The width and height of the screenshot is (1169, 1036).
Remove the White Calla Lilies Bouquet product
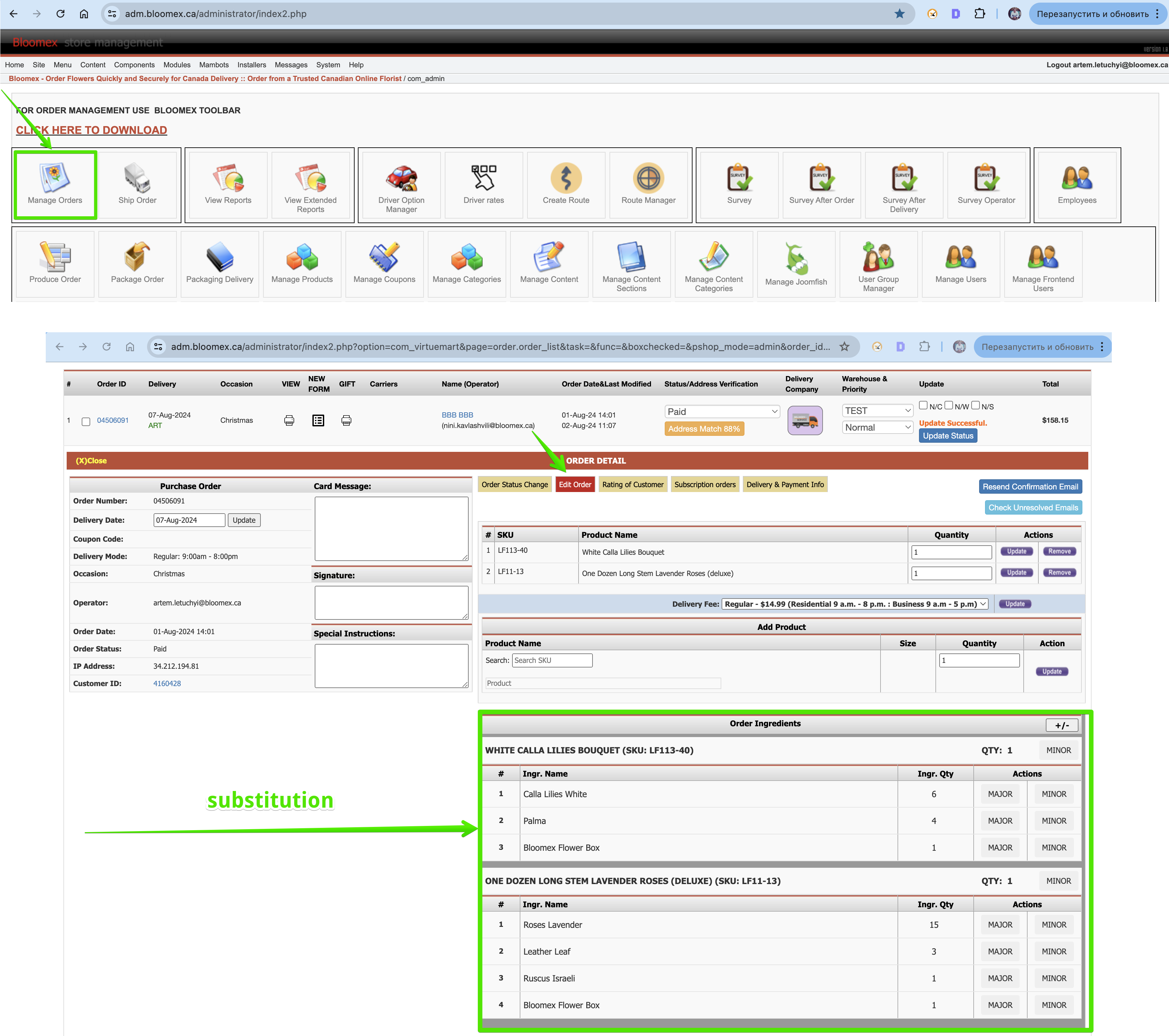[x=1059, y=552]
